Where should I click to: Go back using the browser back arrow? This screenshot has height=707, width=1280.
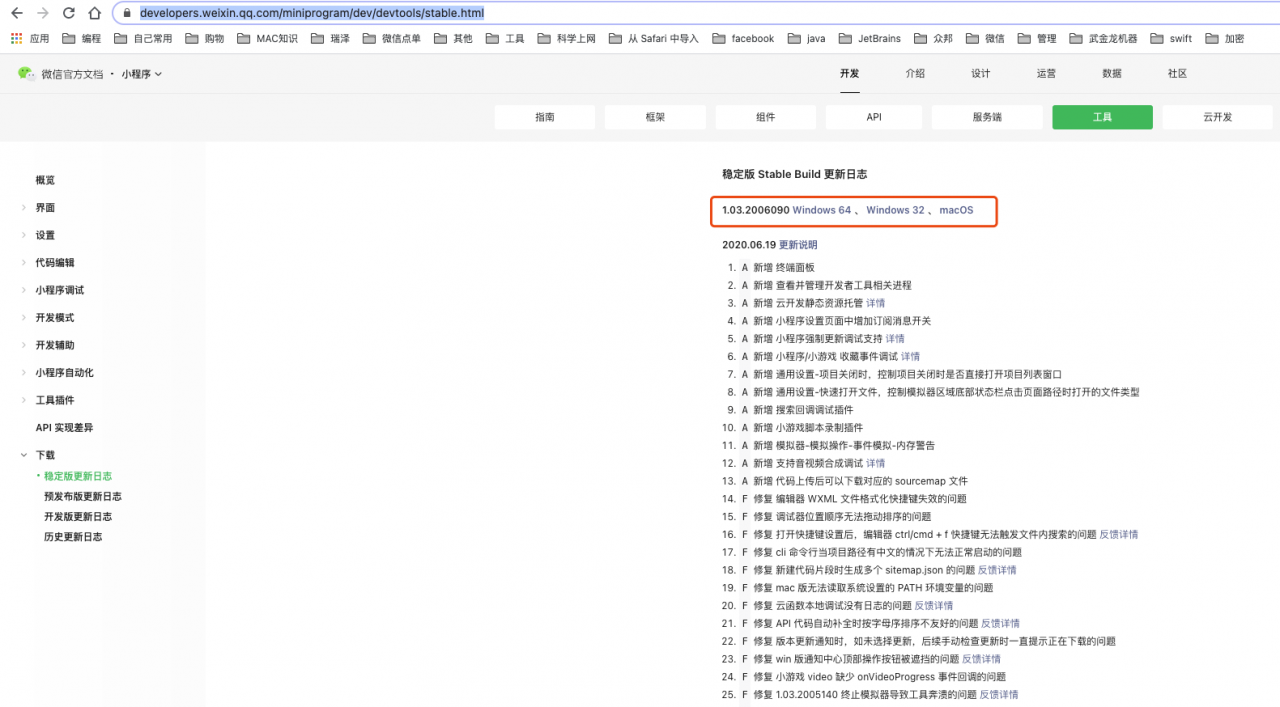pyautogui.click(x=16, y=13)
